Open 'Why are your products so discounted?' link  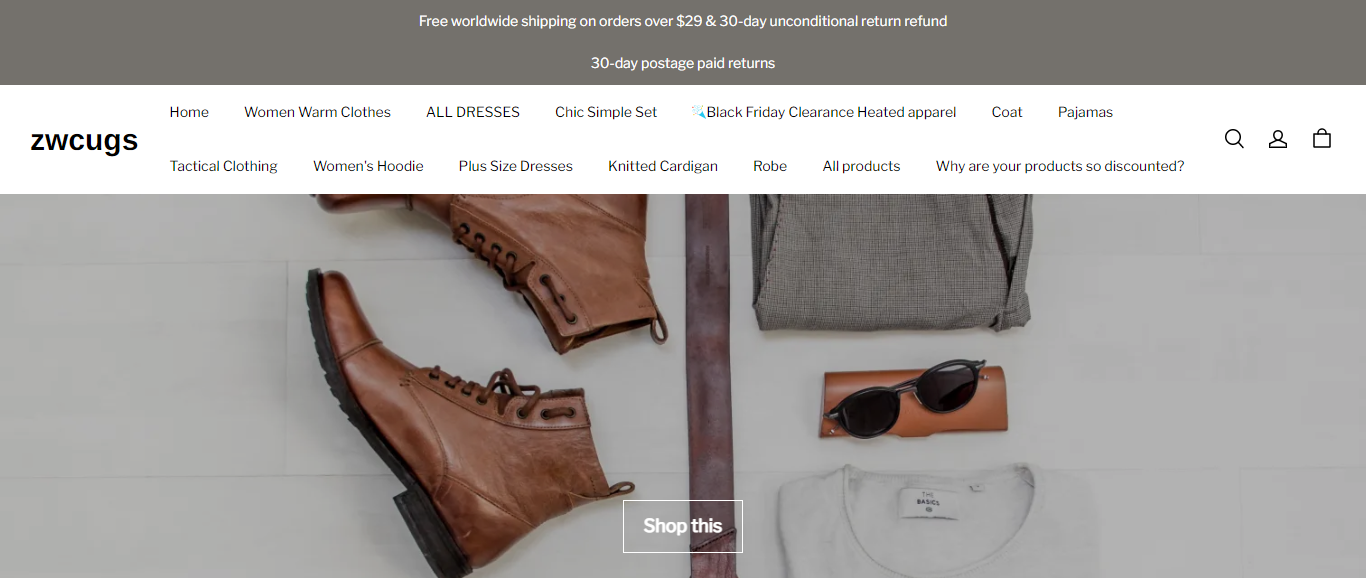(x=1060, y=166)
